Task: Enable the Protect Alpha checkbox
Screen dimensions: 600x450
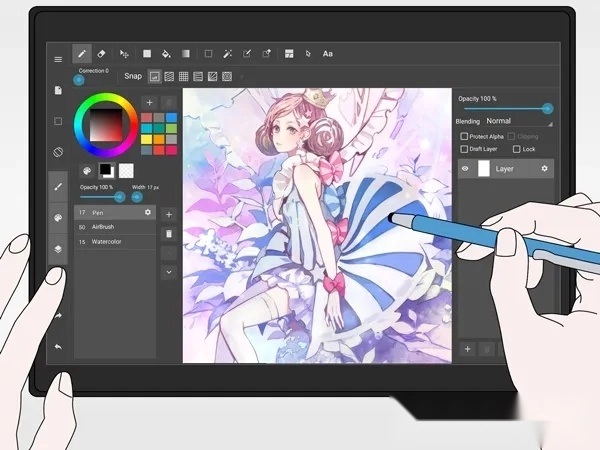Action: [x=464, y=136]
